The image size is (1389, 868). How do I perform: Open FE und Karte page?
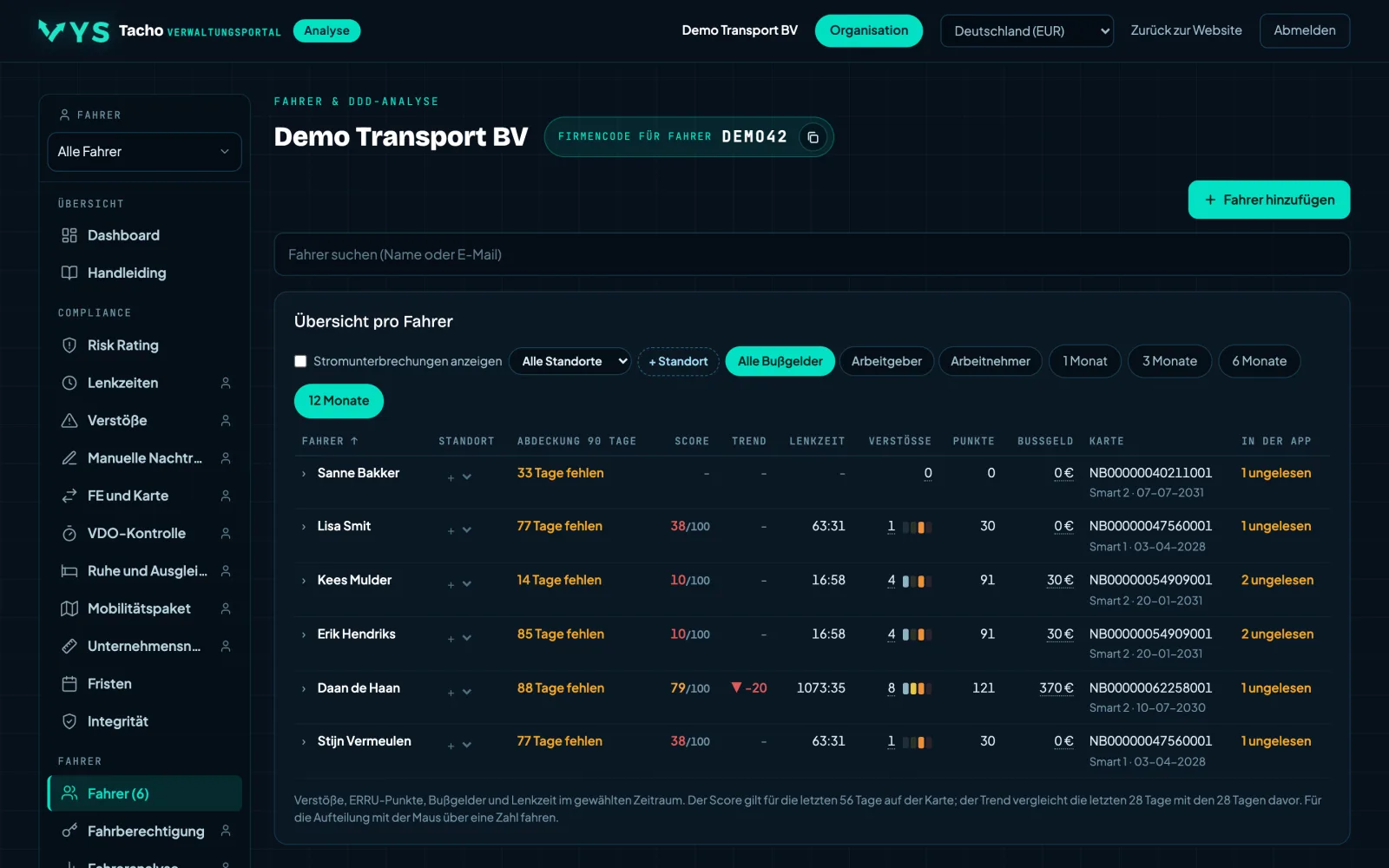coord(144,496)
